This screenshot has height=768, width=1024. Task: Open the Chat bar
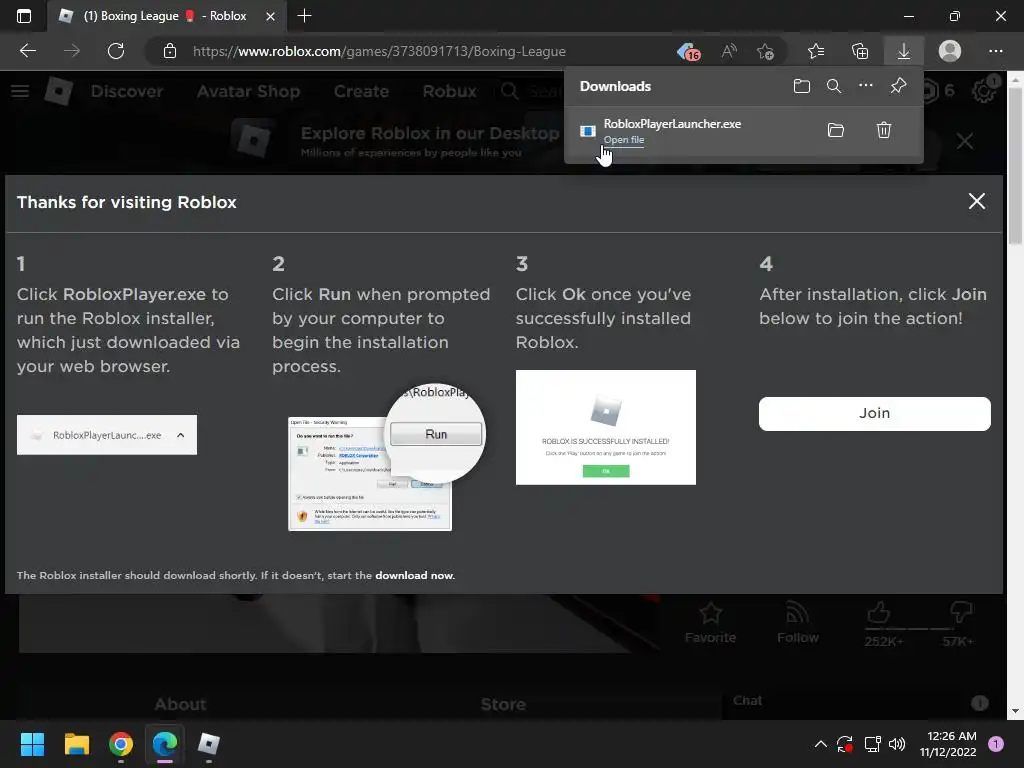pyautogui.click(x=861, y=701)
